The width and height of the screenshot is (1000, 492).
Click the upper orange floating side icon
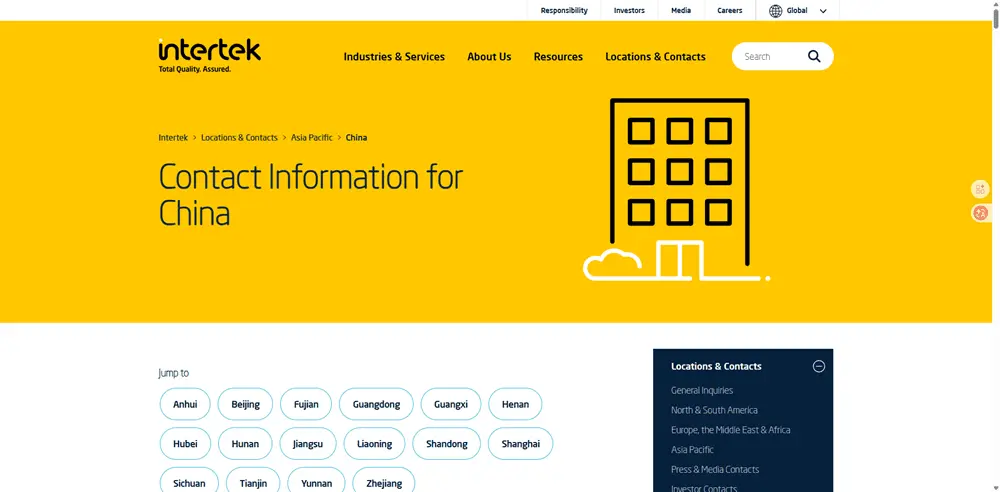980,189
